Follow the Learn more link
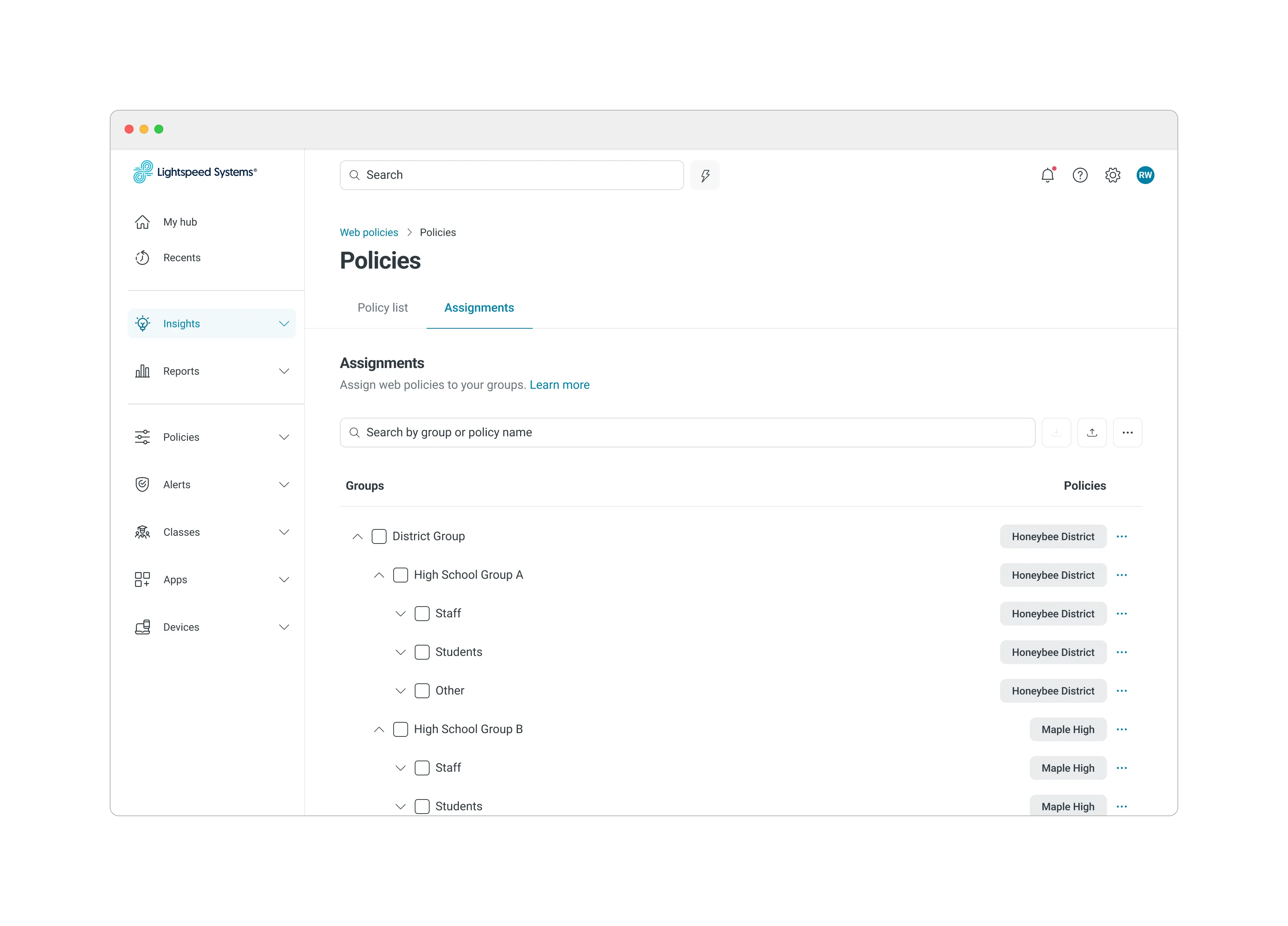The image size is (1288, 926). (x=559, y=385)
